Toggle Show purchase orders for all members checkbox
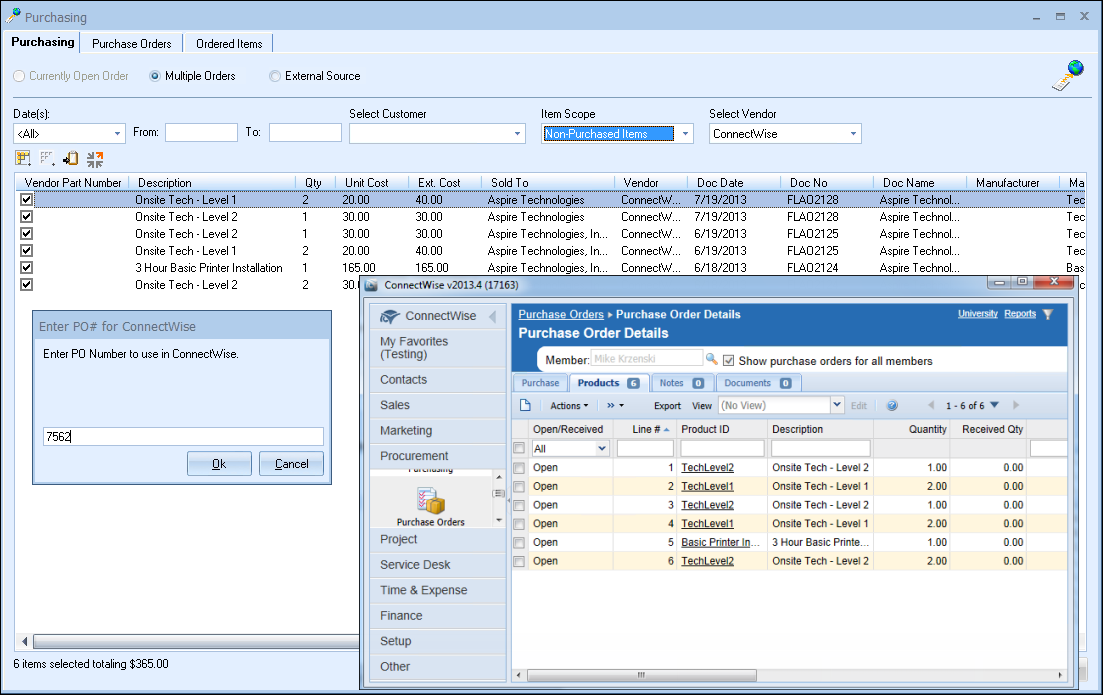This screenshot has height=695, width=1103. pos(729,361)
